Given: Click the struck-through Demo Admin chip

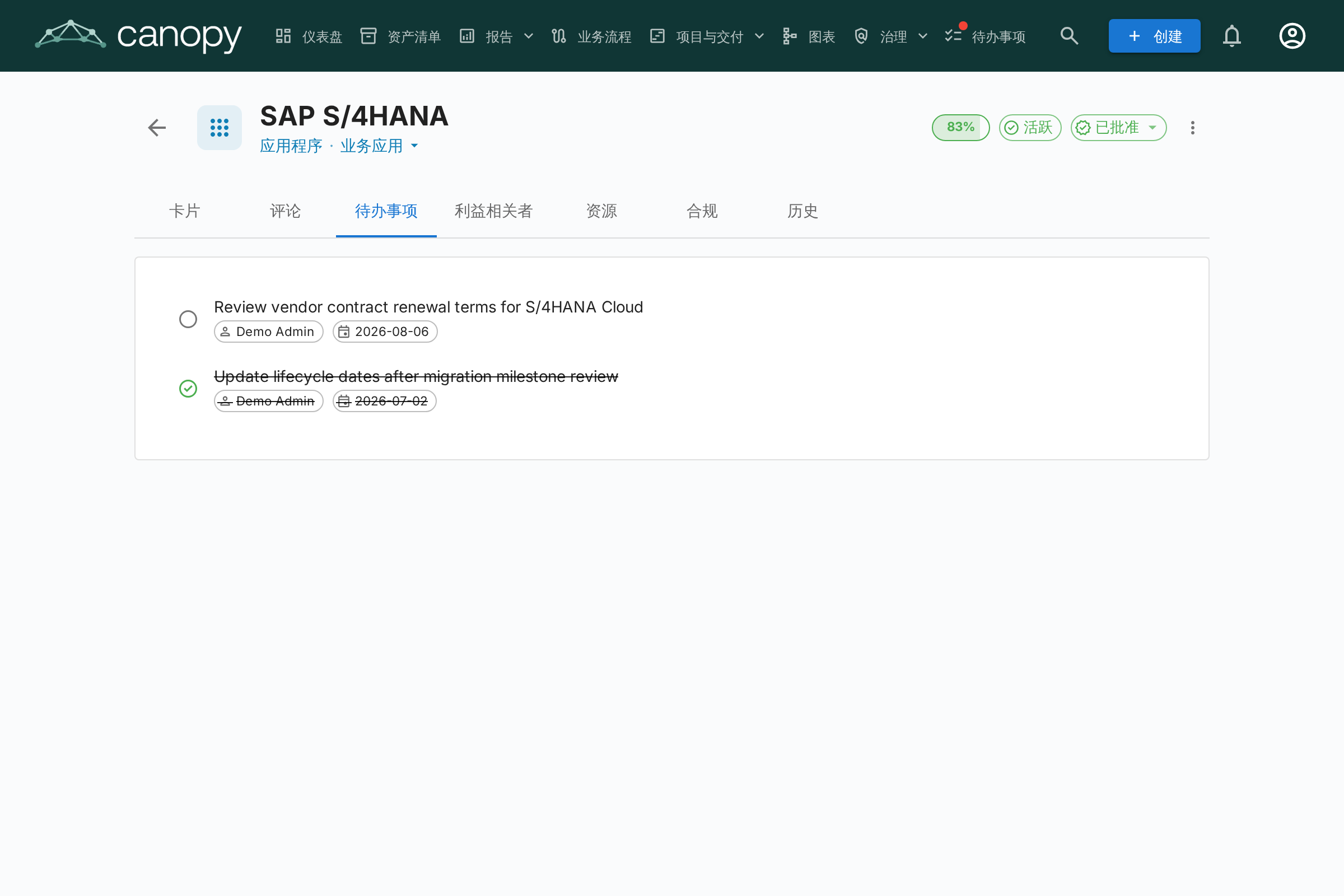Looking at the screenshot, I should tap(269, 401).
